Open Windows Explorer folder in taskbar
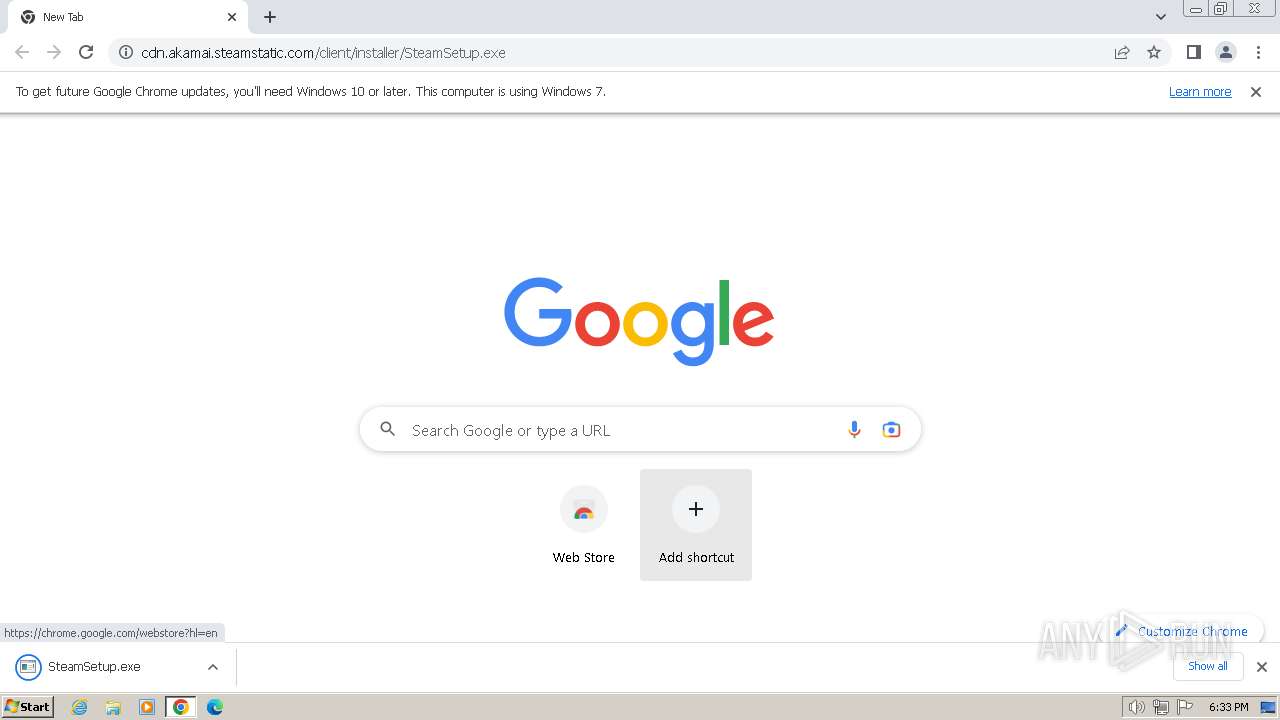 (x=113, y=707)
